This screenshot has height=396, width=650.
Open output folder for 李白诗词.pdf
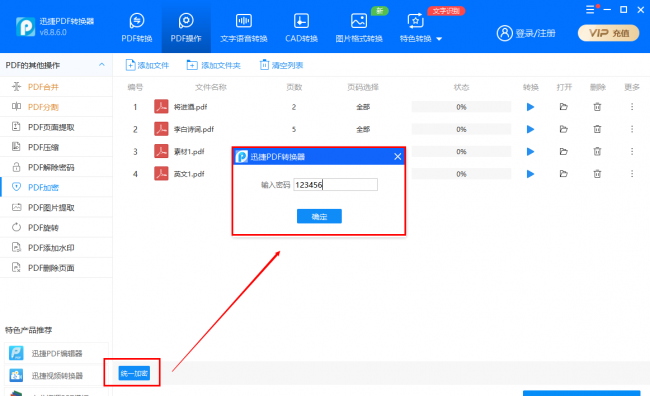563,129
